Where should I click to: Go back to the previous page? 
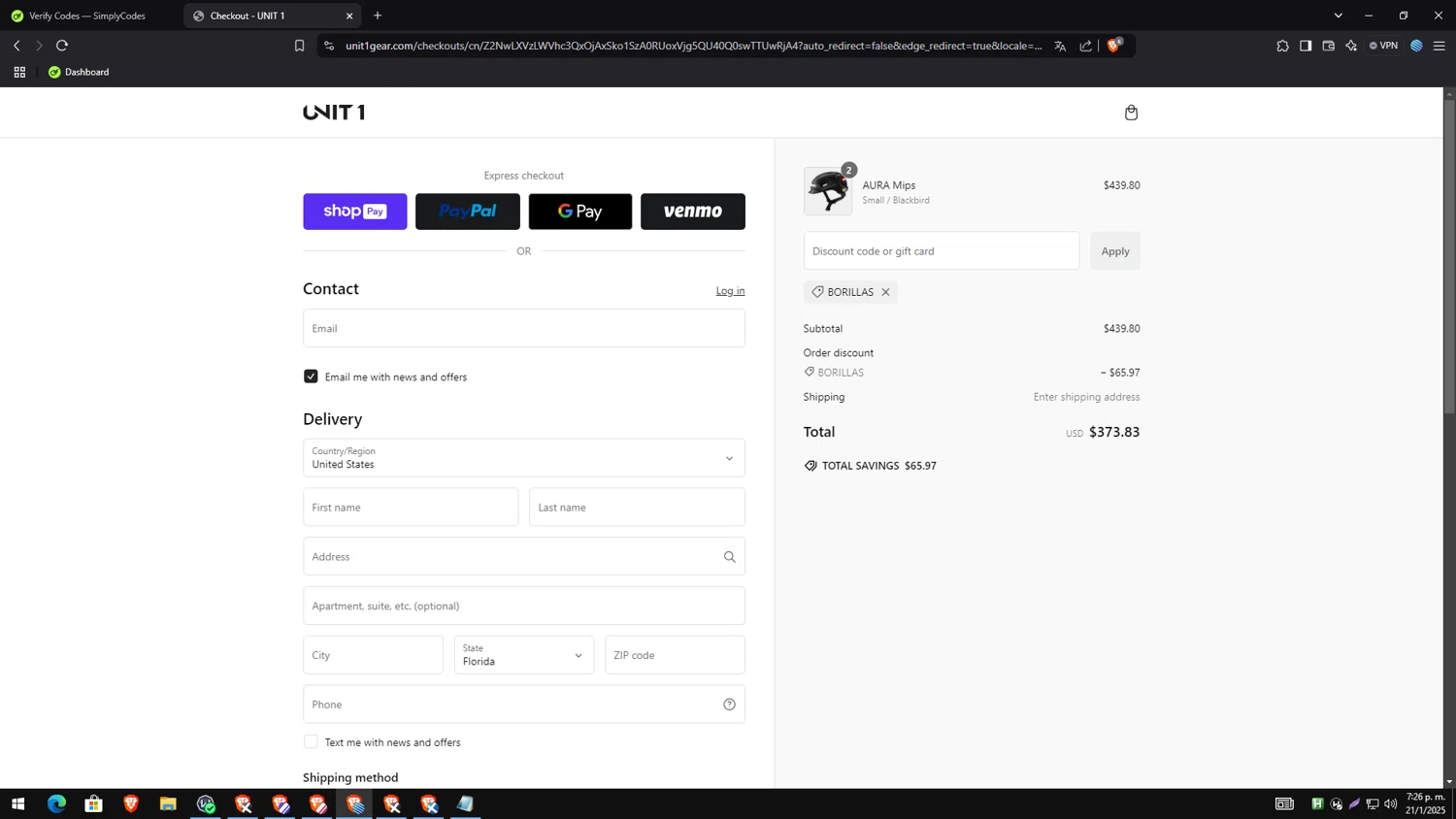(x=17, y=46)
